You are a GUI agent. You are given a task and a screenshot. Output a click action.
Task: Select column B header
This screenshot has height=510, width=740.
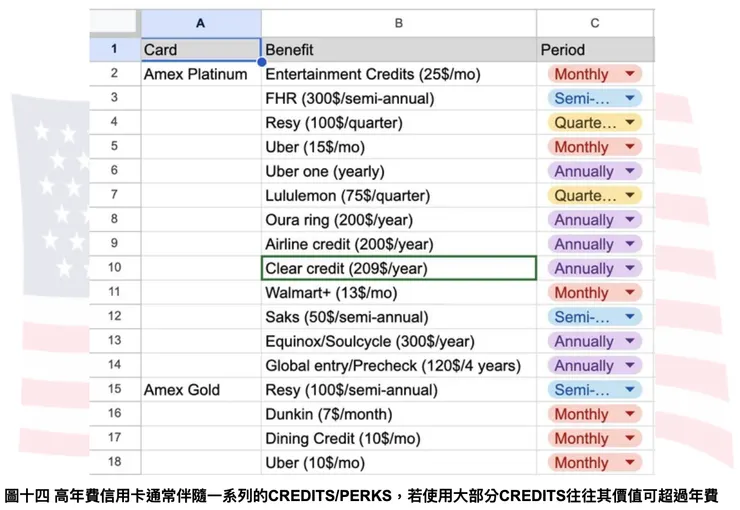pyautogui.click(x=399, y=23)
